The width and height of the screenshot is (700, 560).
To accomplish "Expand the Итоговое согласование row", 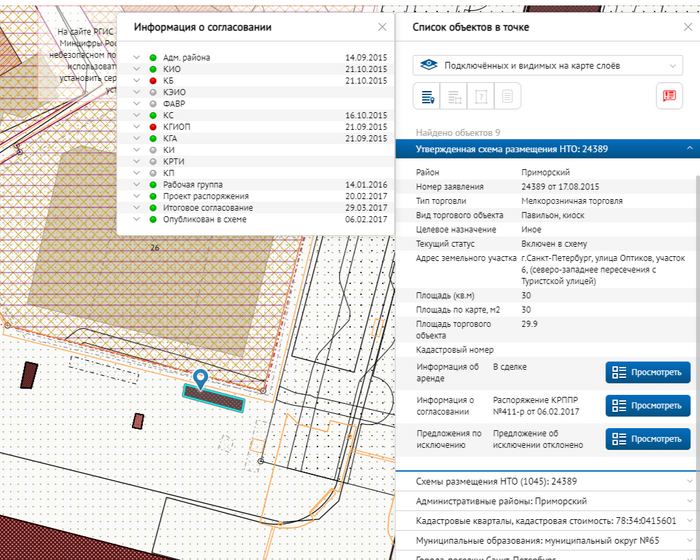I will coord(135,208).
